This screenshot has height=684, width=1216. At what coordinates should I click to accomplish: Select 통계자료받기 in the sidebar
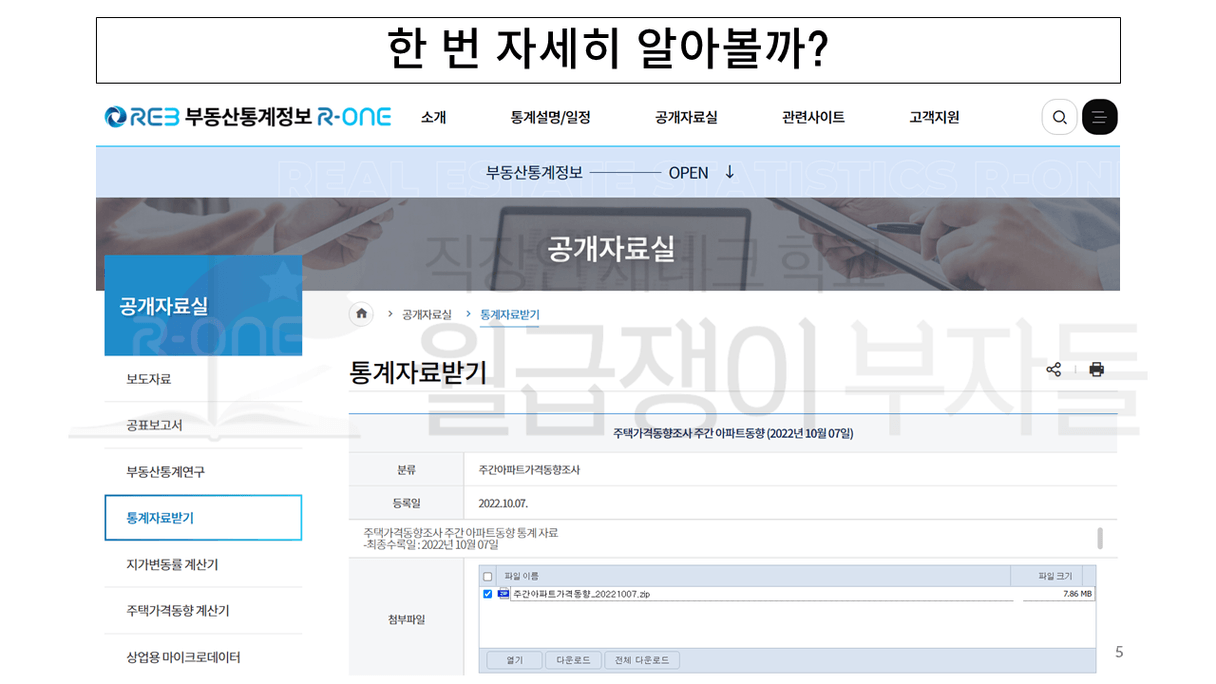[x=203, y=518]
